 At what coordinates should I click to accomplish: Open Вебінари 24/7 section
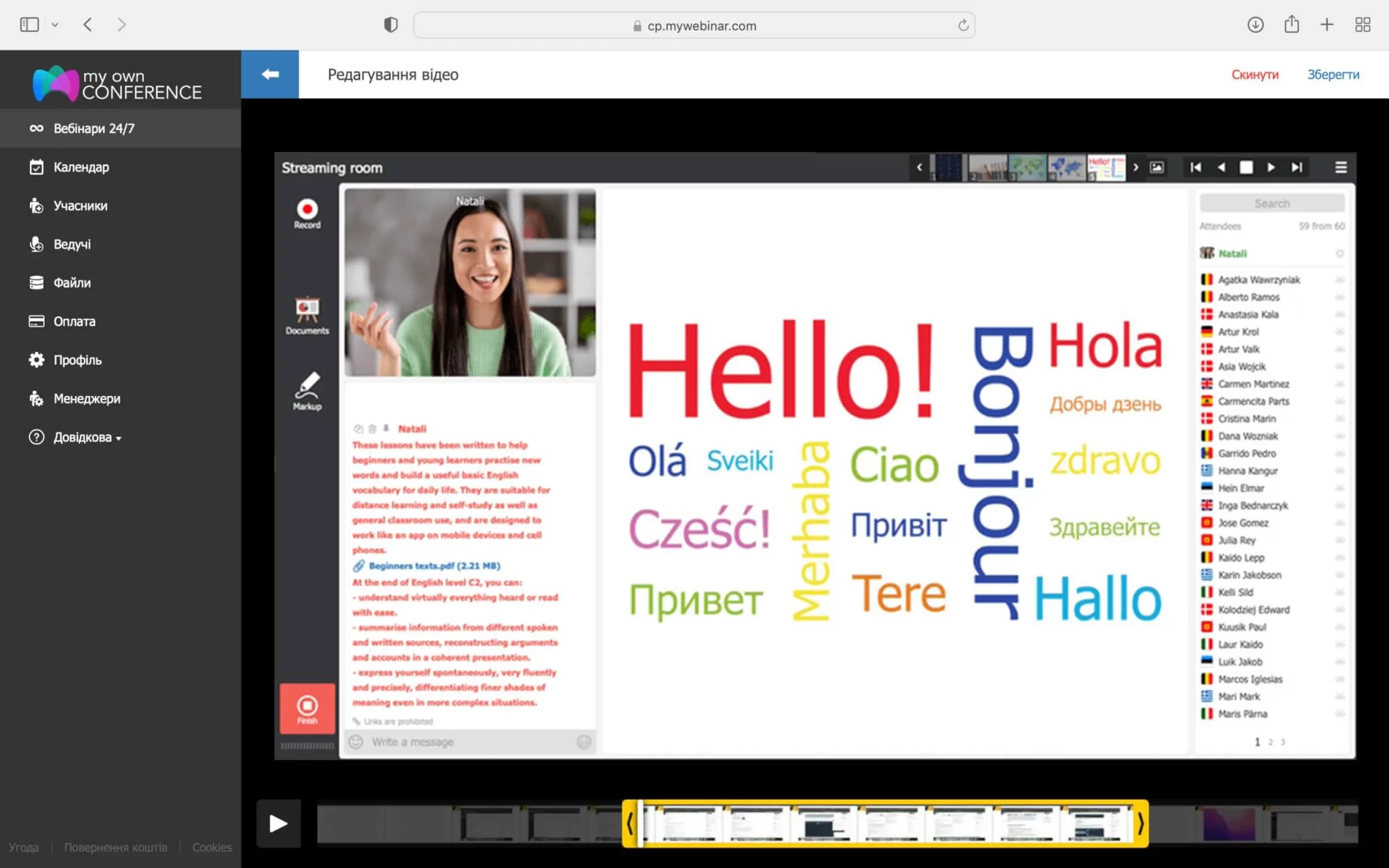[94, 128]
